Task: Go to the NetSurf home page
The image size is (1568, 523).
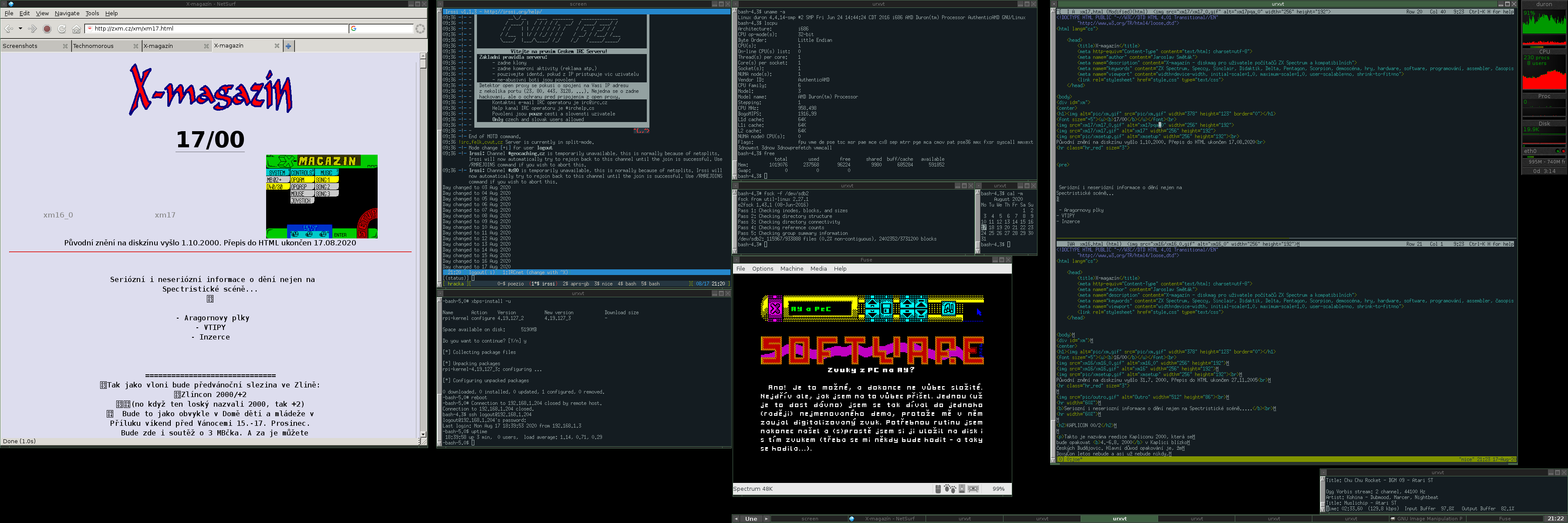Action: pyautogui.click(x=76, y=29)
